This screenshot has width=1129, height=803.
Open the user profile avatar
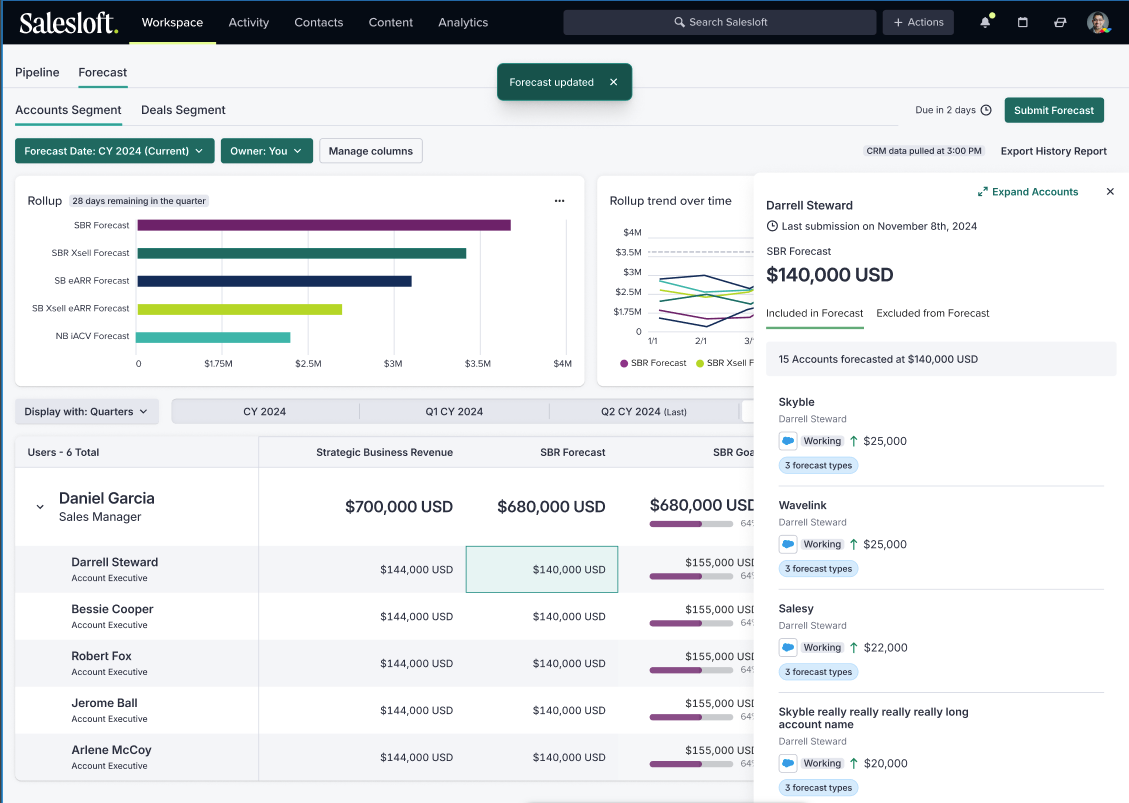(x=1098, y=22)
